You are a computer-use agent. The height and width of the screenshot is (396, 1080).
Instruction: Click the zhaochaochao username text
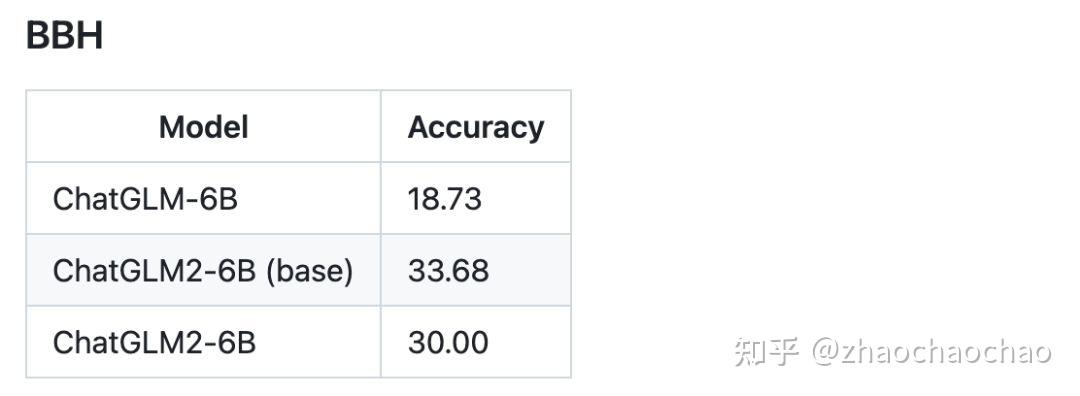tap(946, 352)
